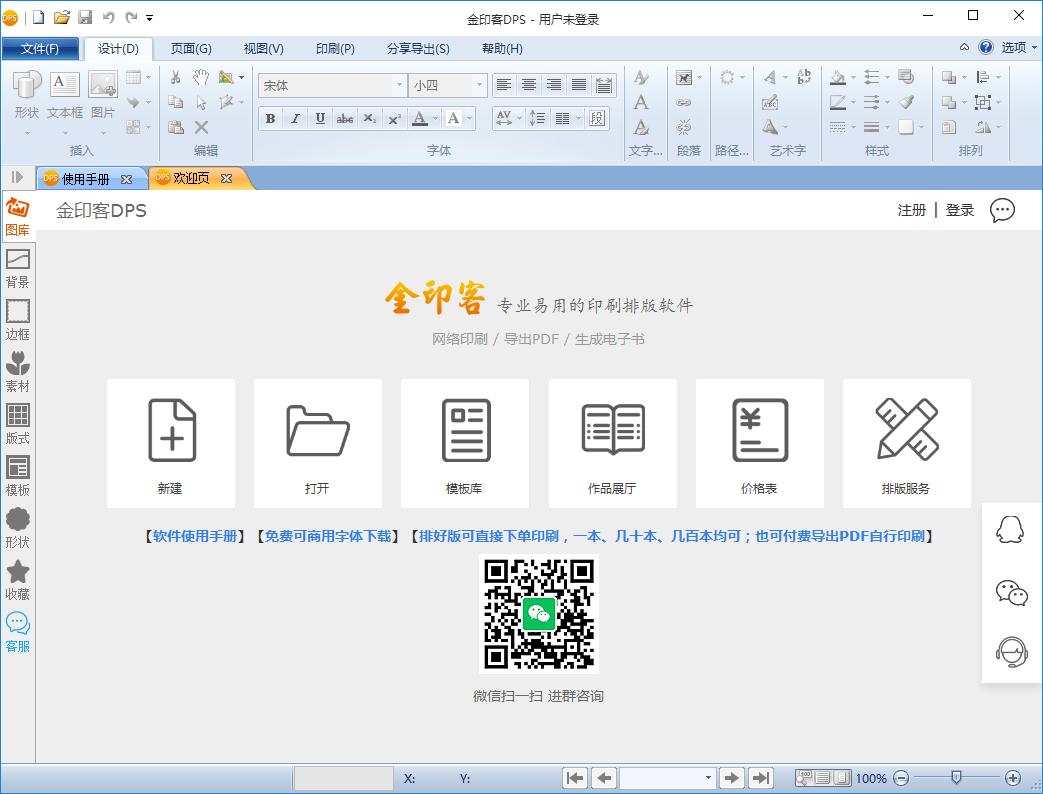The image size is (1043, 794).
Task: Open the 模板 template panel in sidebar
Action: point(17,476)
